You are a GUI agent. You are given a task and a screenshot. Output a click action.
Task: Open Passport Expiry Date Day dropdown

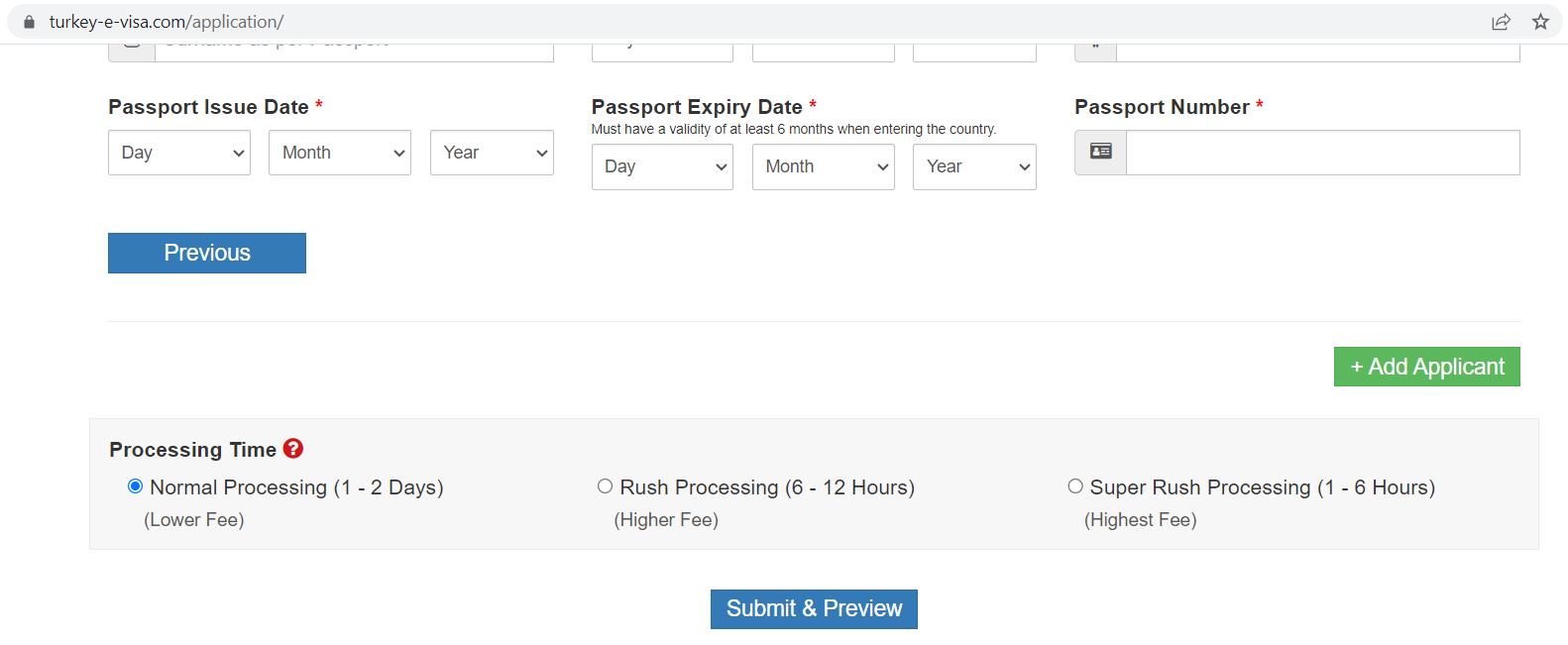pos(662,166)
